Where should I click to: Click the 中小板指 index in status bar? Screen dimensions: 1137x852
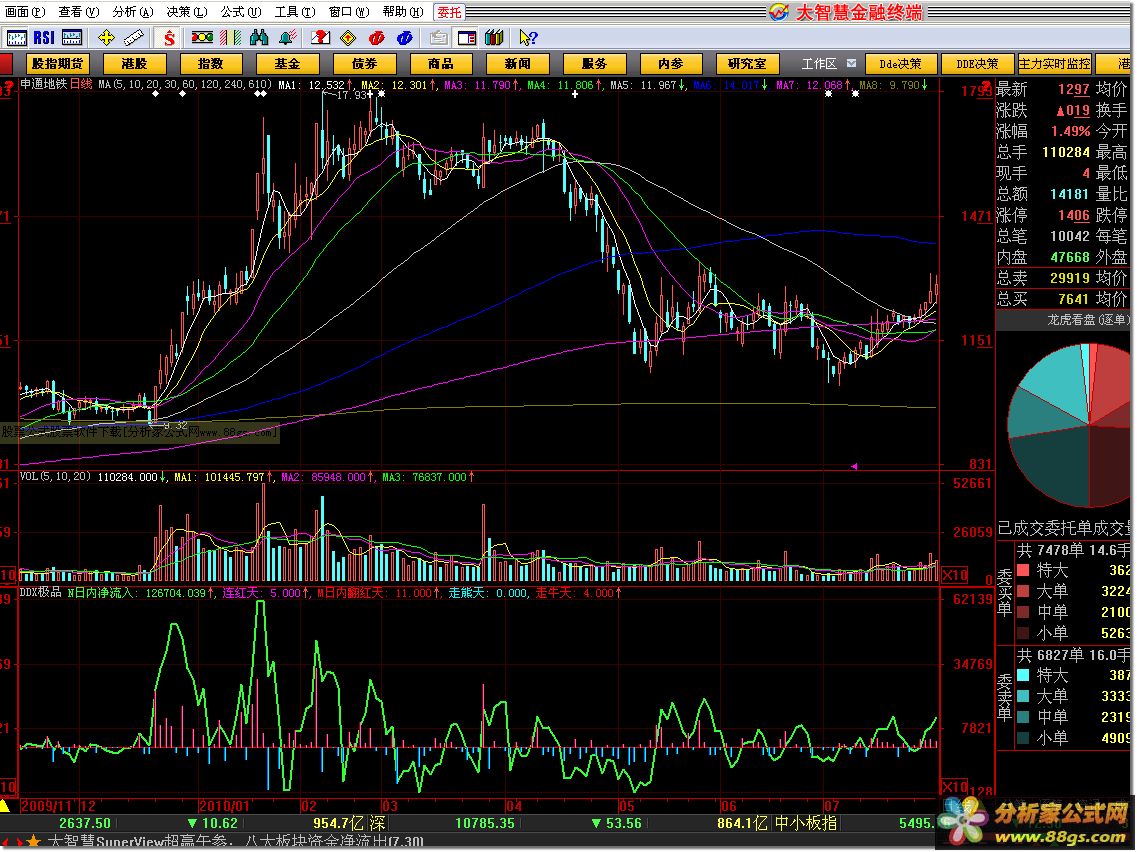coord(806,824)
